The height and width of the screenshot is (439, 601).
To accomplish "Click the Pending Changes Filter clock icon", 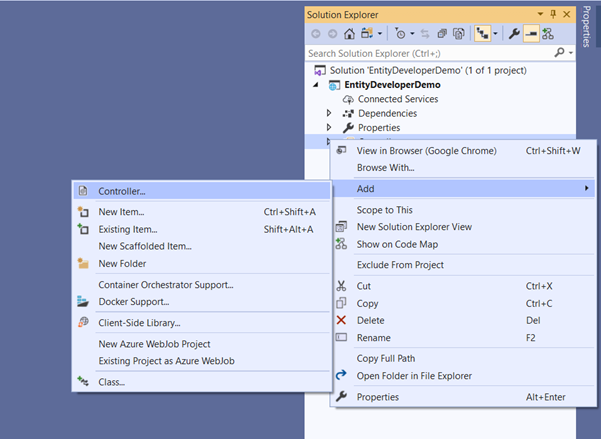I will click(x=400, y=34).
